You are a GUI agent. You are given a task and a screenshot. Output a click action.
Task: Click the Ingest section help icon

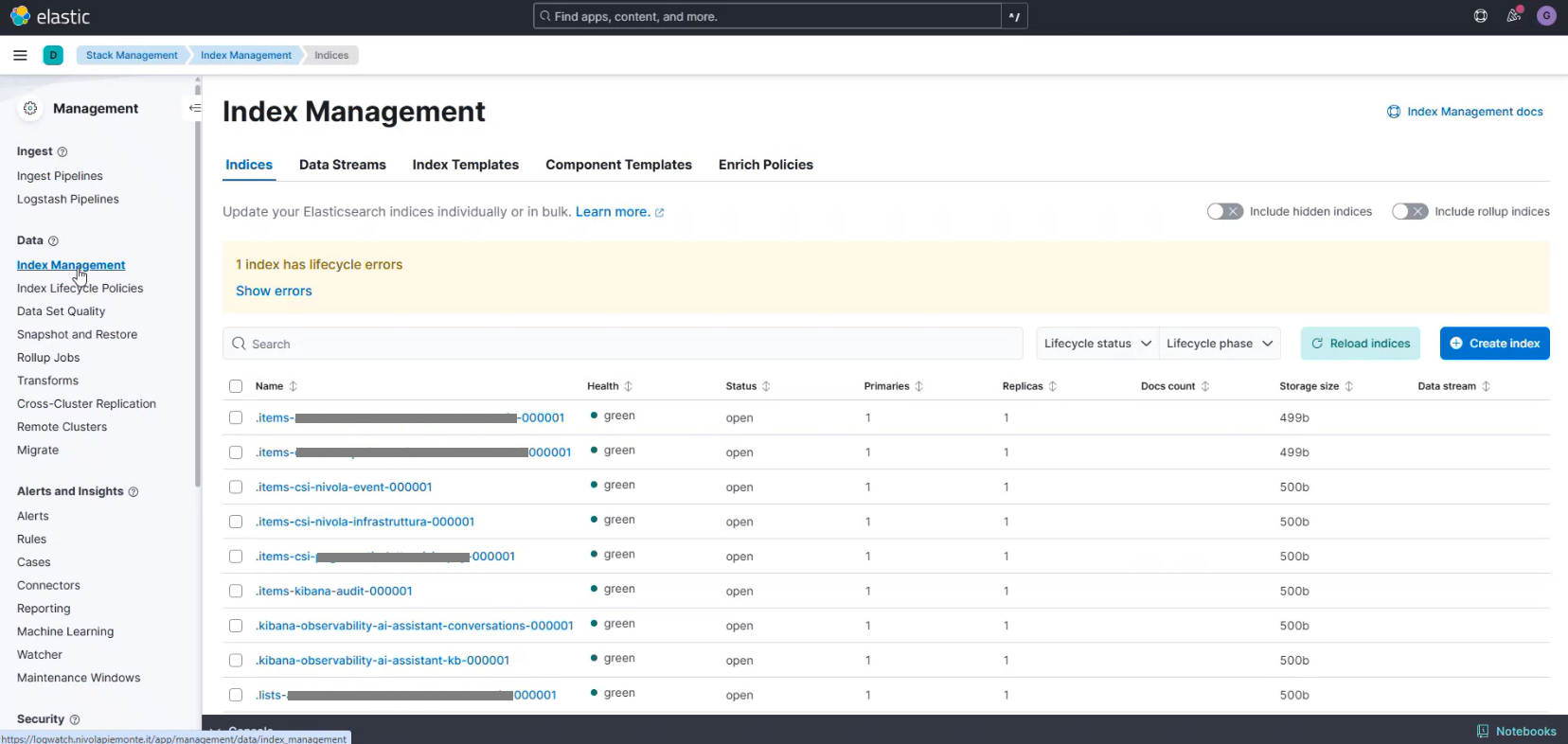(x=62, y=151)
